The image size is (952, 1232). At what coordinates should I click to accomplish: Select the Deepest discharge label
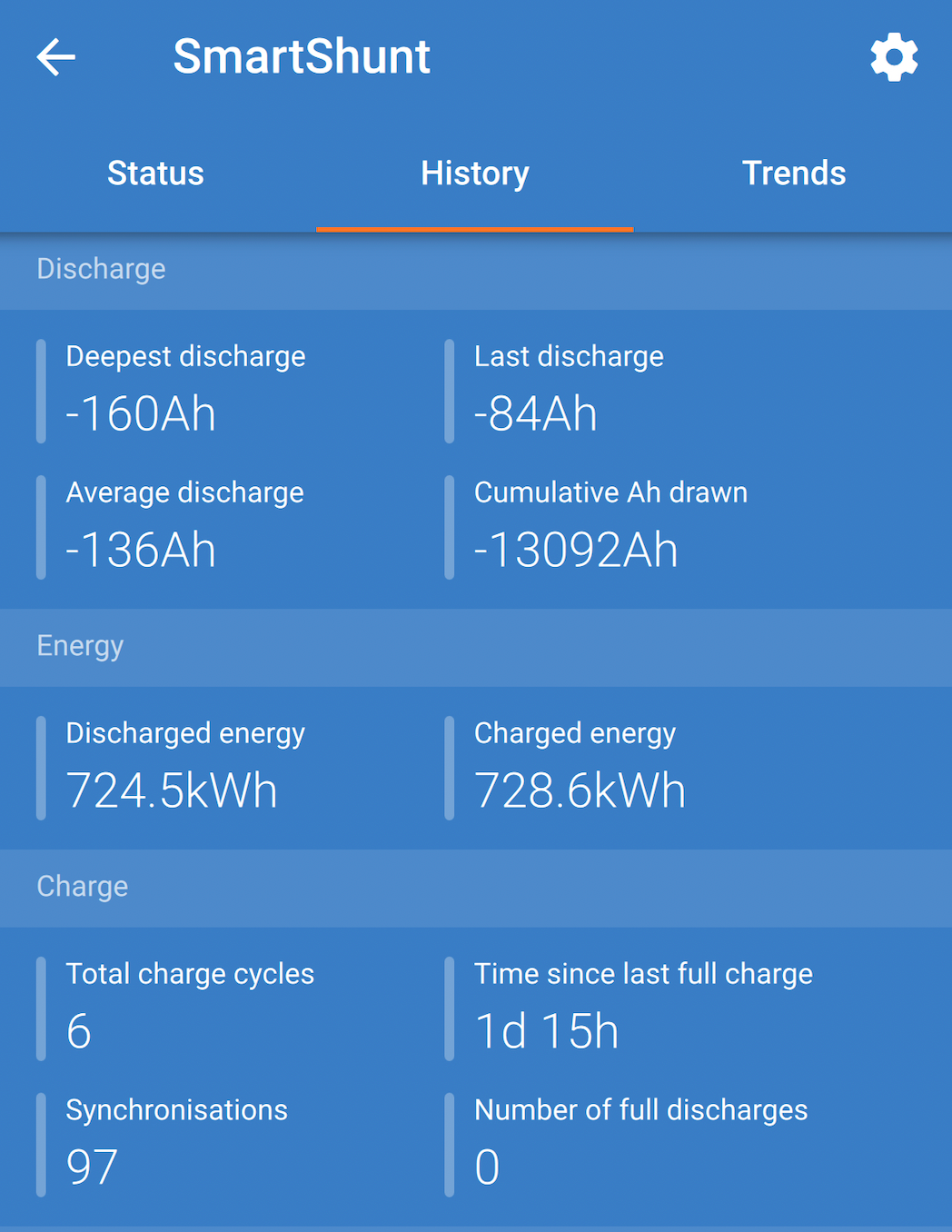[185, 356]
